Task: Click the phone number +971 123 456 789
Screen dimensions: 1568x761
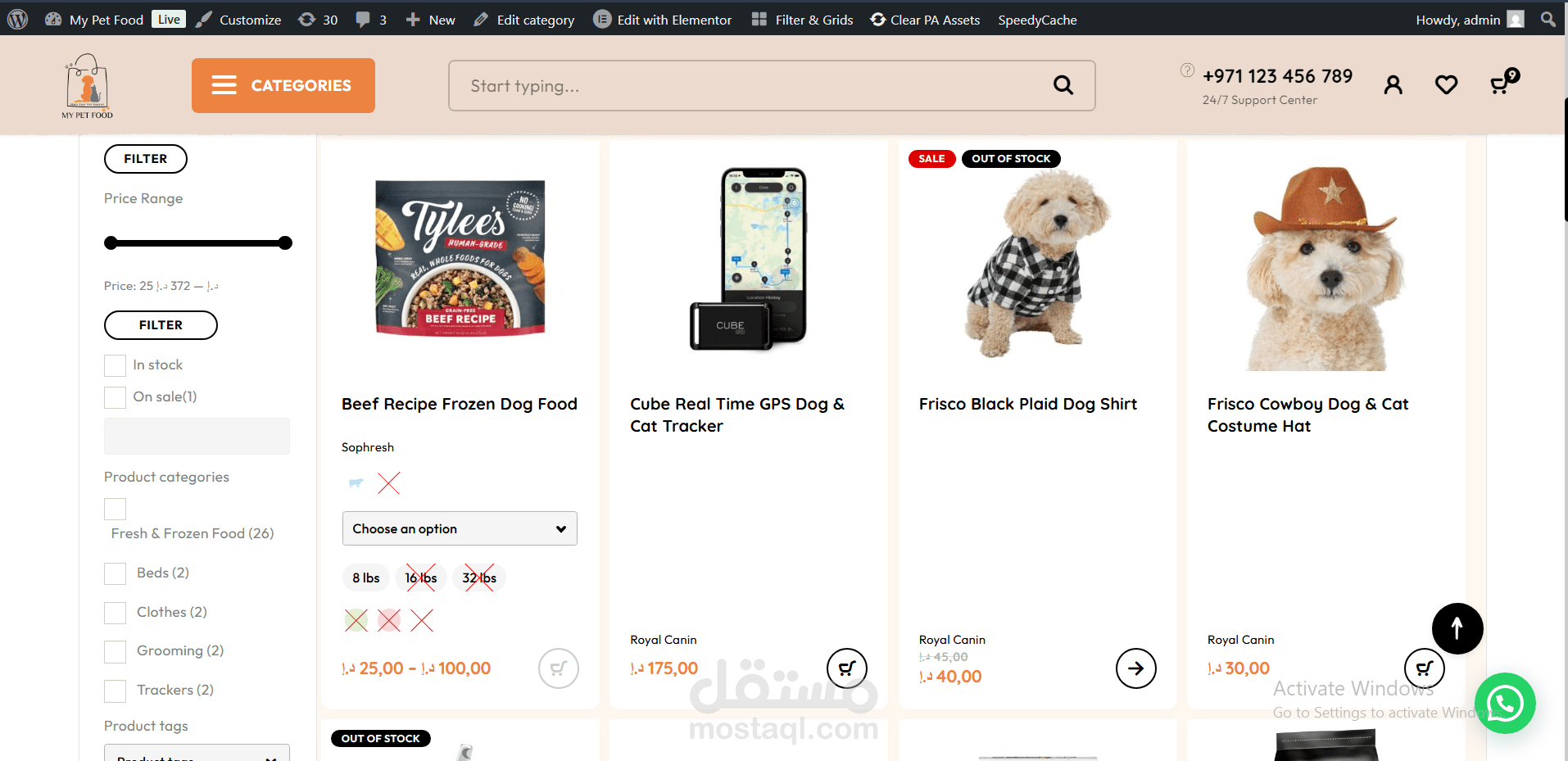Action: [x=1277, y=76]
